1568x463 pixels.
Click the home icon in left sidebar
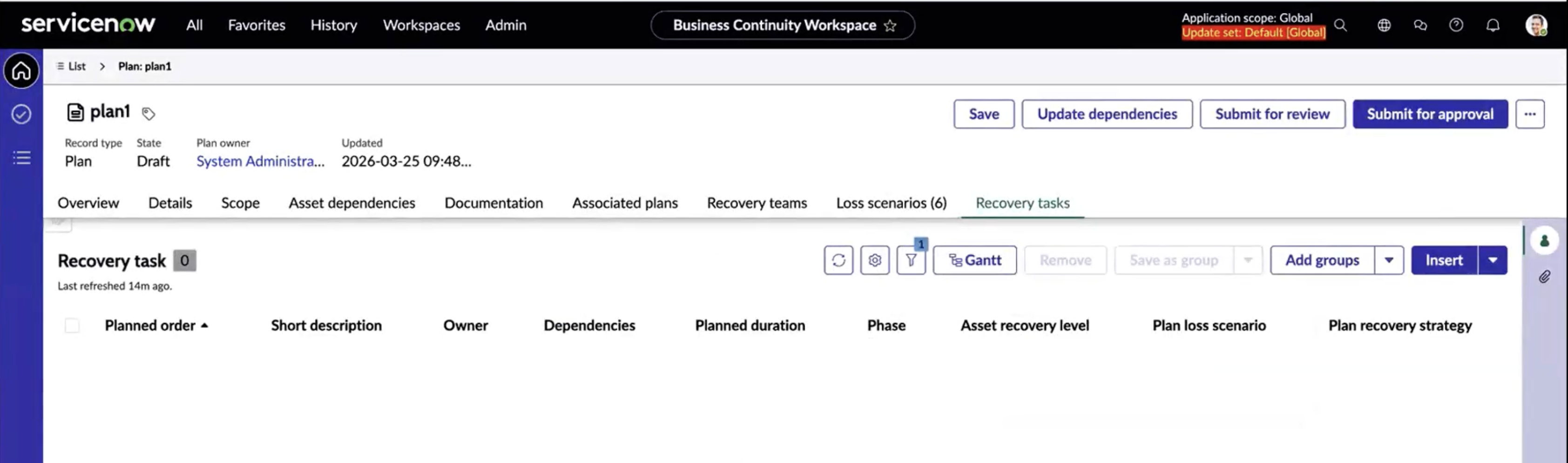[x=21, y=71]
